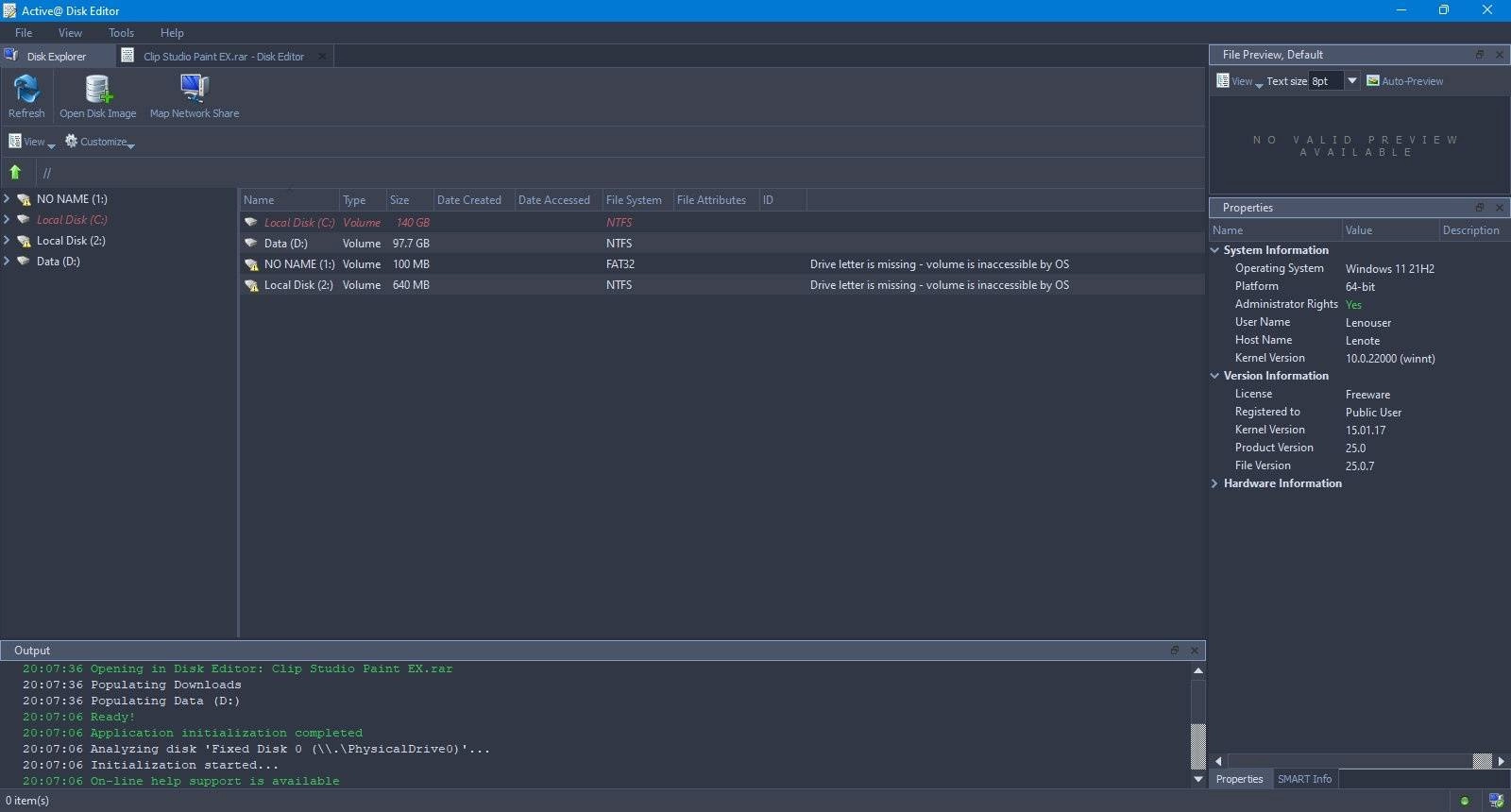The height and width of the screenshot is (812, 1511).
Task: Close the Properties panel
Action: (x=1499, y=208)
